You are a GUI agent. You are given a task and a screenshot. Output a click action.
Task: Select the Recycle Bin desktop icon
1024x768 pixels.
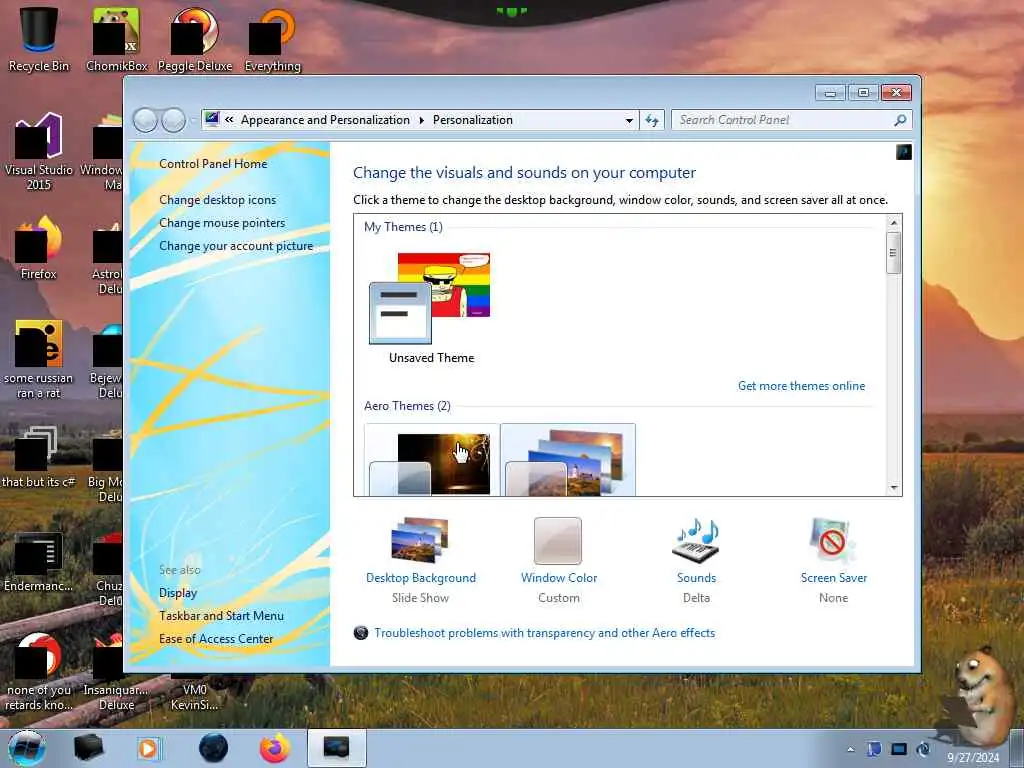tap(39, 39)
